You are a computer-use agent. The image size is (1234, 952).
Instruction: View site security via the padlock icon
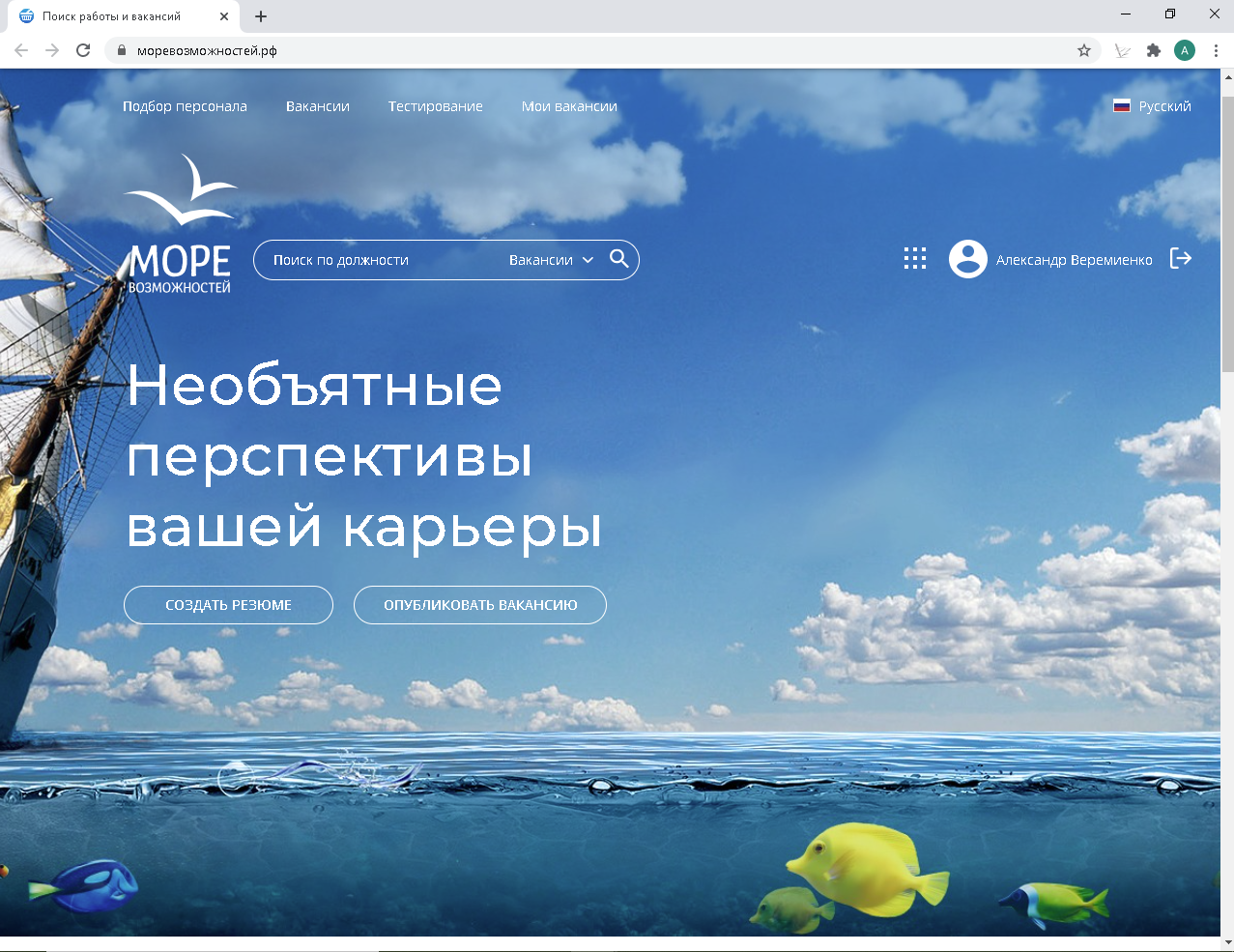[x=121, y=49]
